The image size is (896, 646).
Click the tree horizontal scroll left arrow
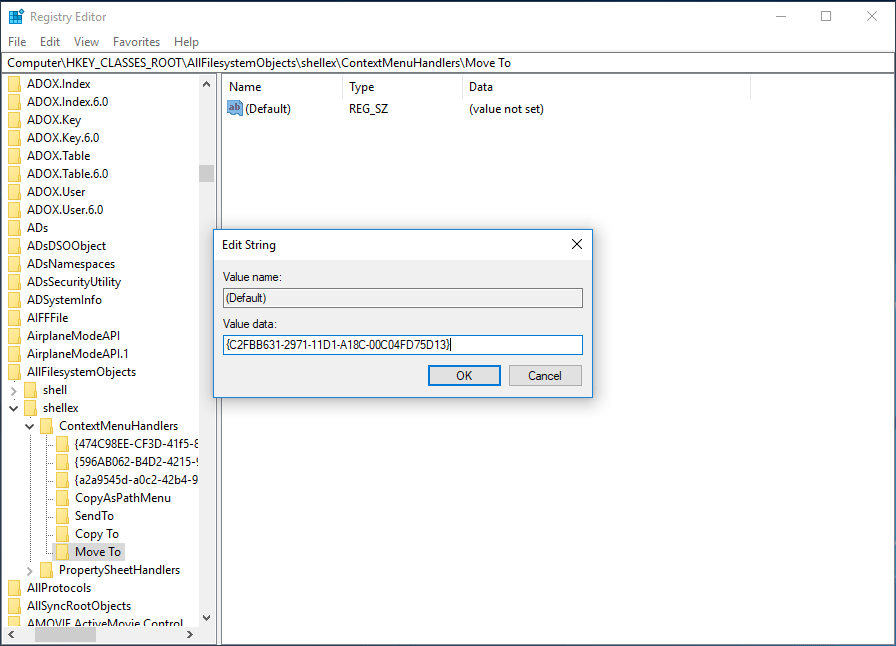(11, 635)
